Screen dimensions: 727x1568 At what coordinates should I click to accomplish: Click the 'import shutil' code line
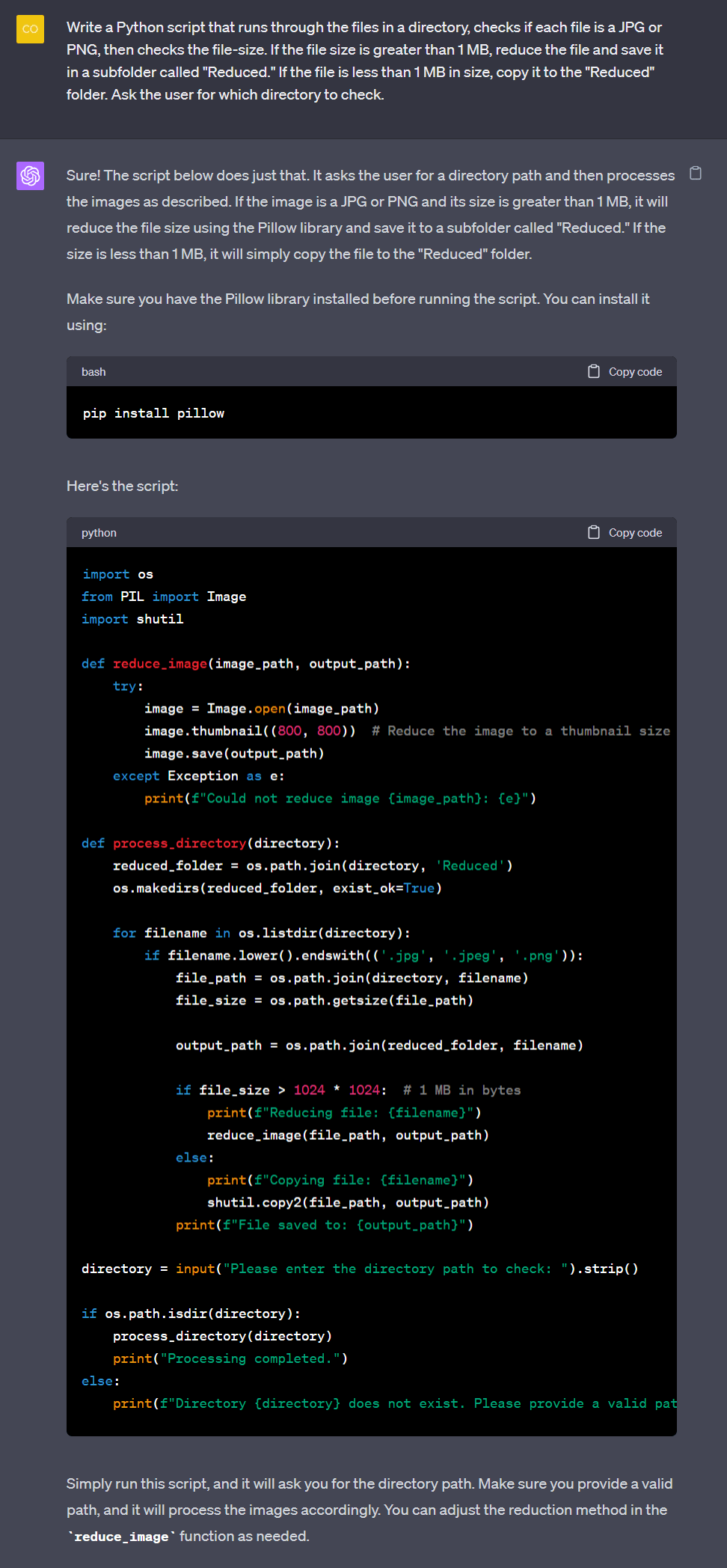(132, 619)
